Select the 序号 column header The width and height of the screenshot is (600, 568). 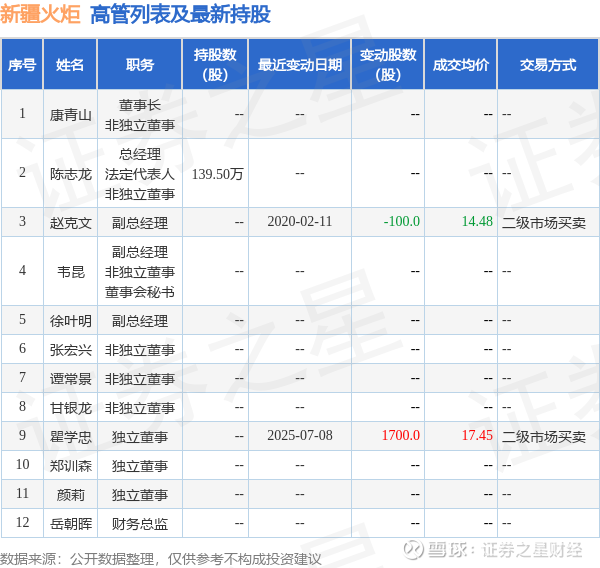pos(22,65)
